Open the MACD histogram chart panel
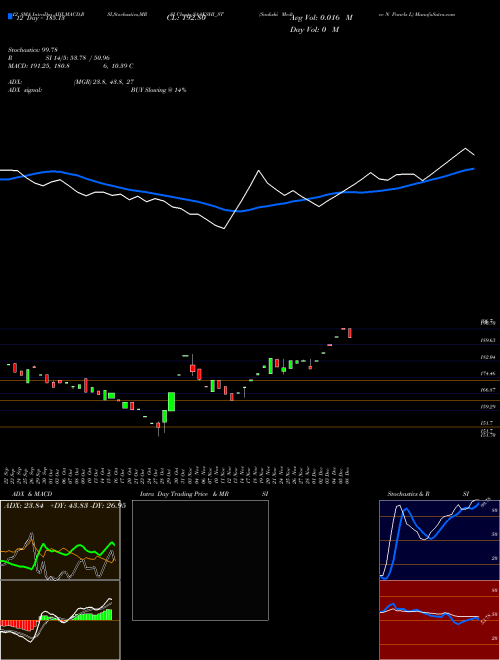This screenshot has width=500, height=660. (60, 620)
